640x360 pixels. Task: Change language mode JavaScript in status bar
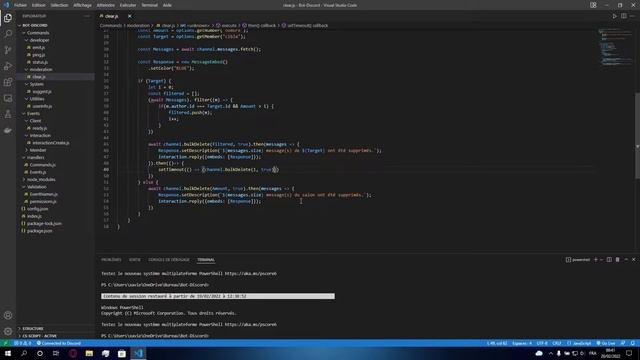tap(579, 343)
